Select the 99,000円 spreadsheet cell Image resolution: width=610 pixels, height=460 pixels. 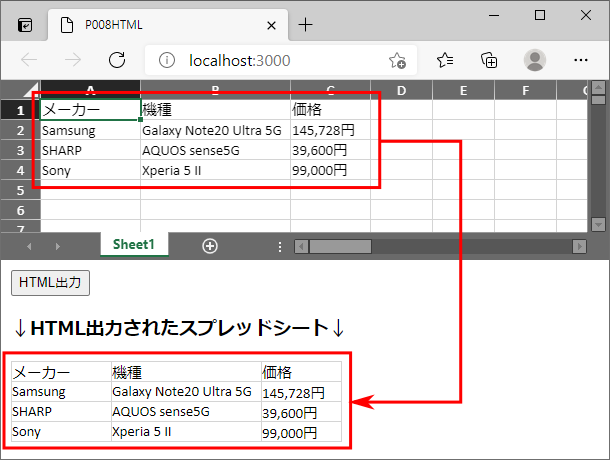(x=330, y=170)
